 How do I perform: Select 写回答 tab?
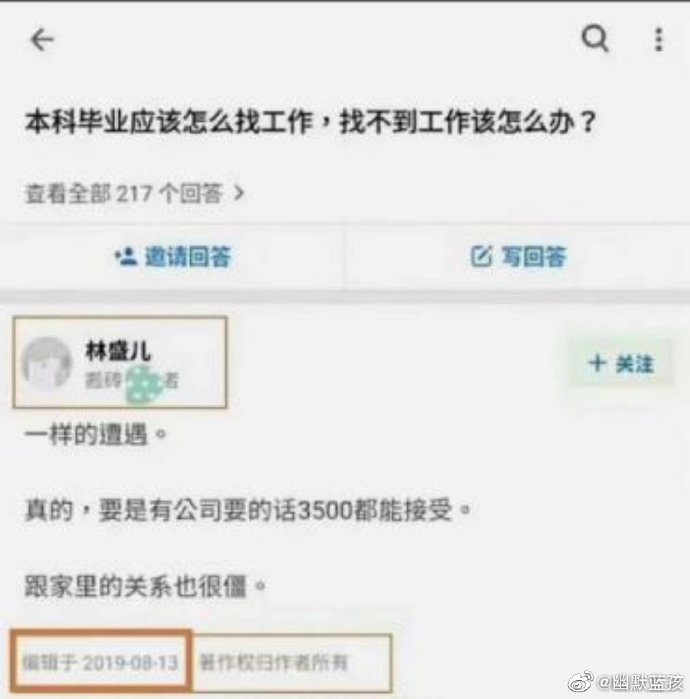pyautogui.click(x=518, y=257)
